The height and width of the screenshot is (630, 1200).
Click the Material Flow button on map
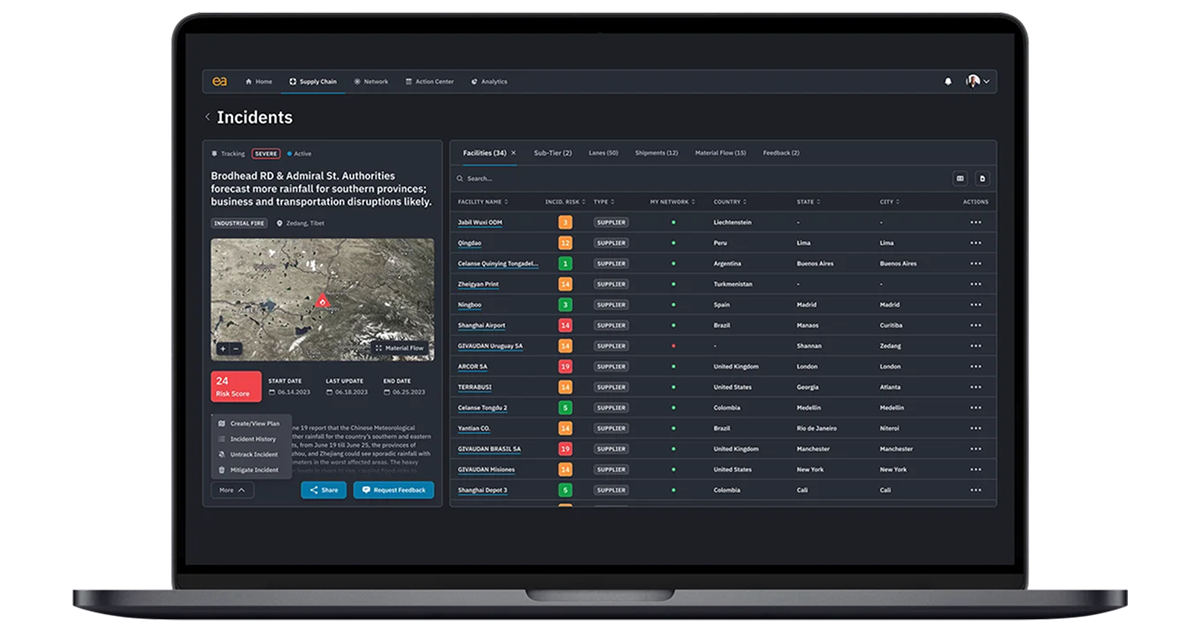point(400,348)
